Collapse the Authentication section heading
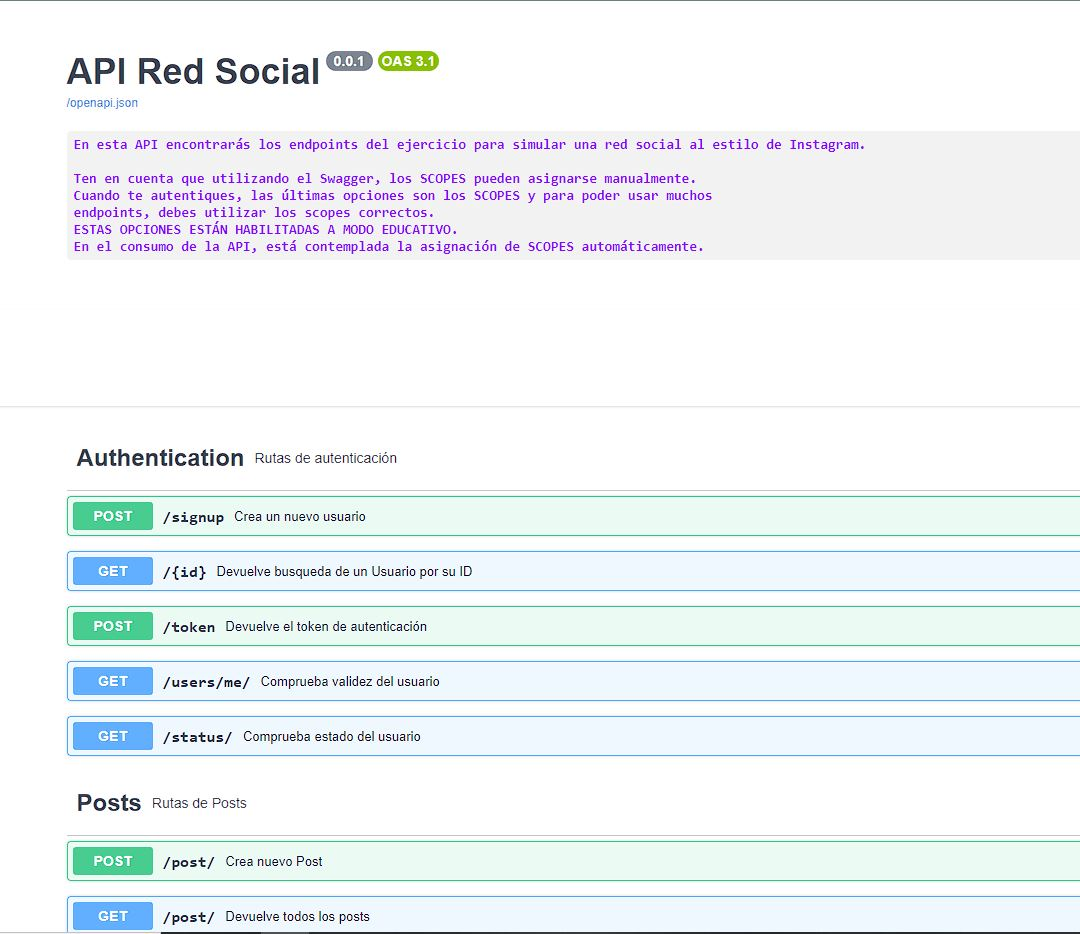The width and height of the screenshot is (1080, 934). click(160, 458)
